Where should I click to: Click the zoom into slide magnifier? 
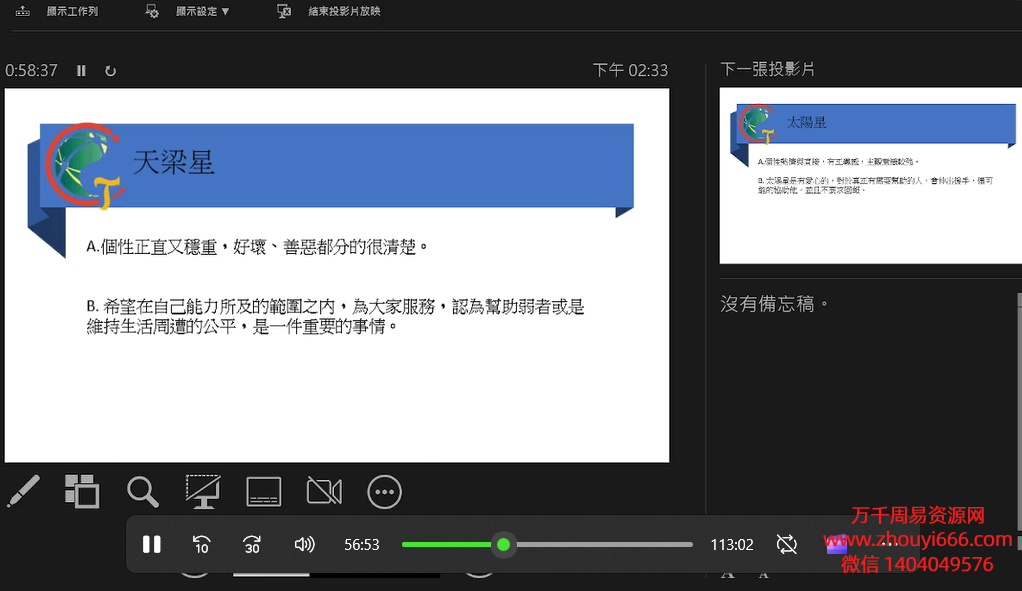pyautogui.click(x=143, y=491)
